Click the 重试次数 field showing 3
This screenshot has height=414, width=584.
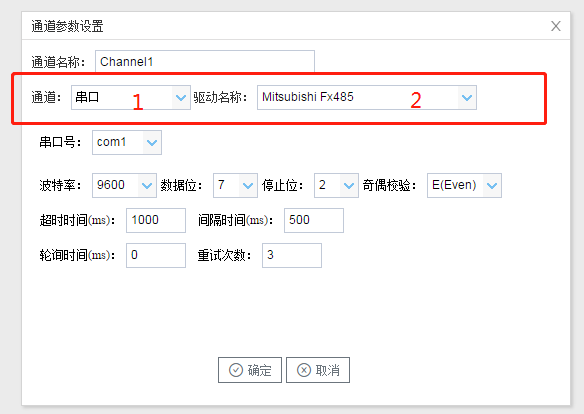point(292,255)
